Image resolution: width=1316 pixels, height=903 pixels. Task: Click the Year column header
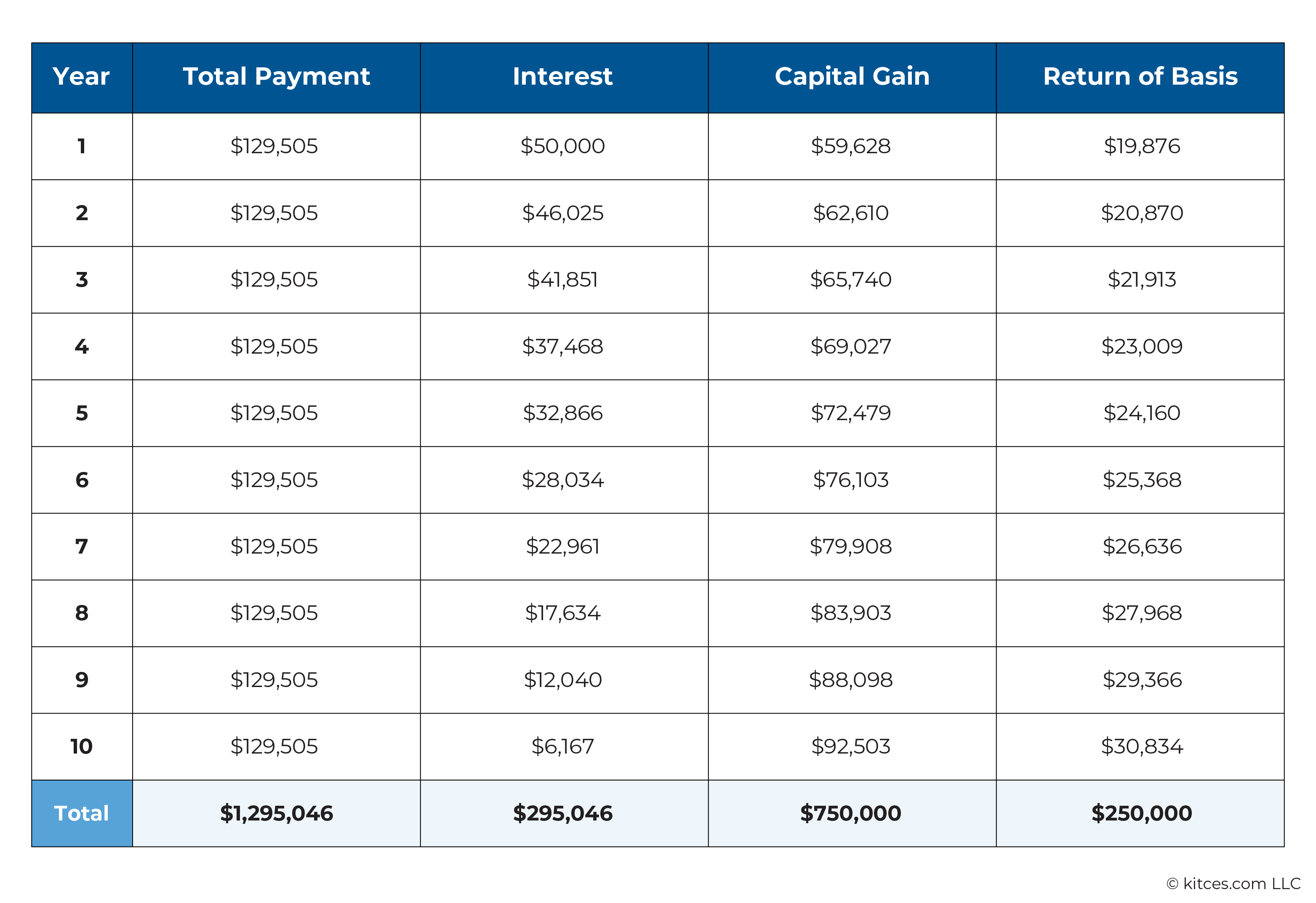pos(82,77)
